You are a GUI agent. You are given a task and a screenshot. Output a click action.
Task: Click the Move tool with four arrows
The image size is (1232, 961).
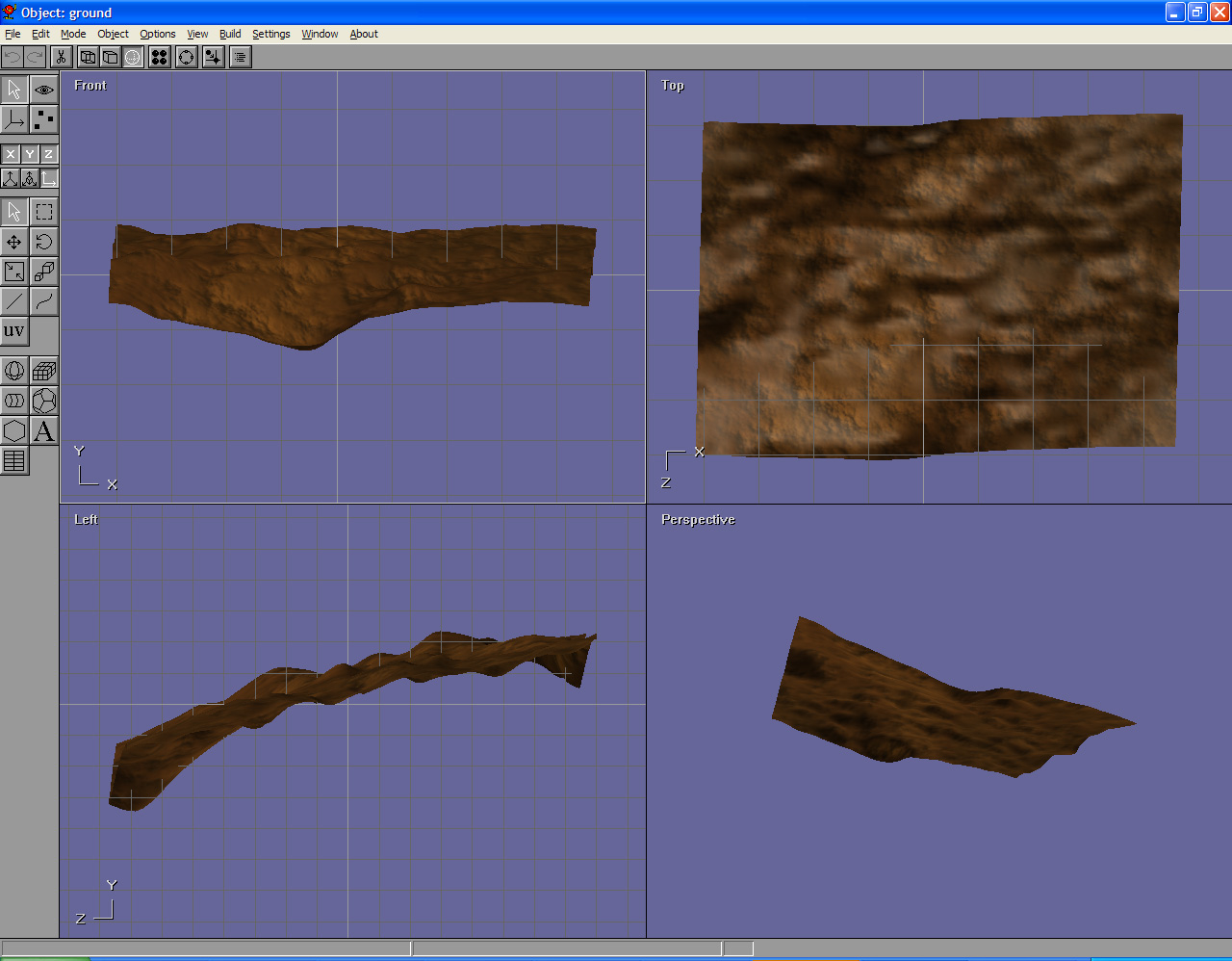pos(14,242)
